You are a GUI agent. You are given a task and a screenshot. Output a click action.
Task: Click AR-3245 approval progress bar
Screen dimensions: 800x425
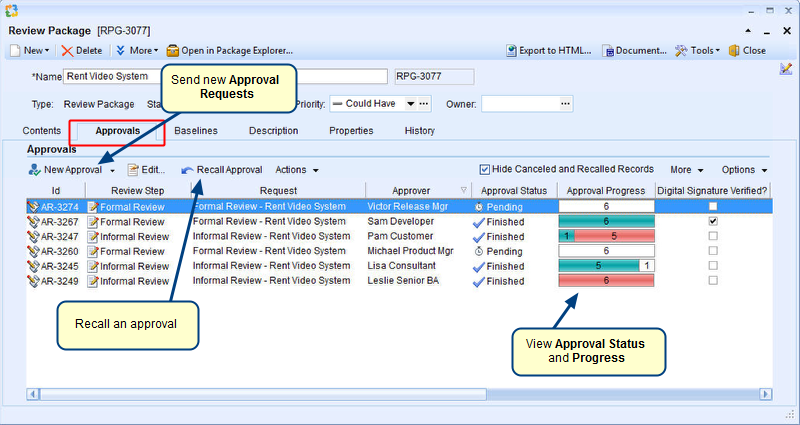(605, 266)
